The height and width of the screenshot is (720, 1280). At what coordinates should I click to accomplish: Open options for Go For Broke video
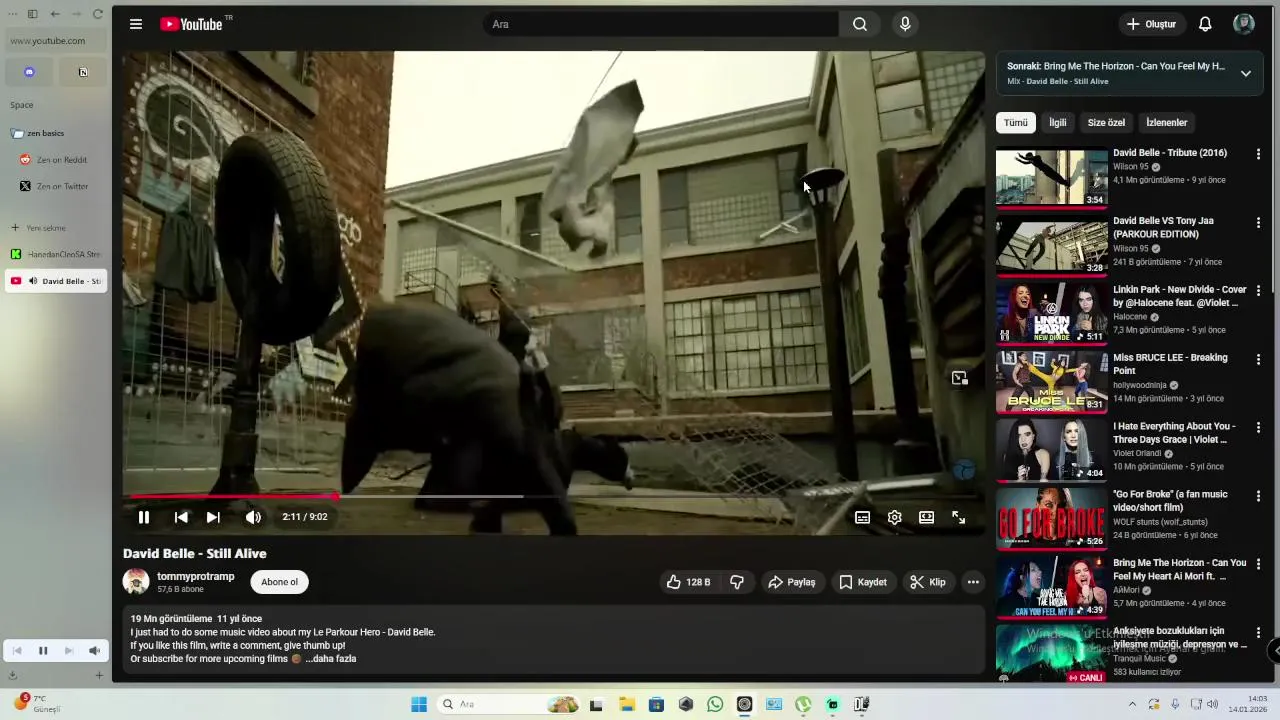pos(1258,495)
